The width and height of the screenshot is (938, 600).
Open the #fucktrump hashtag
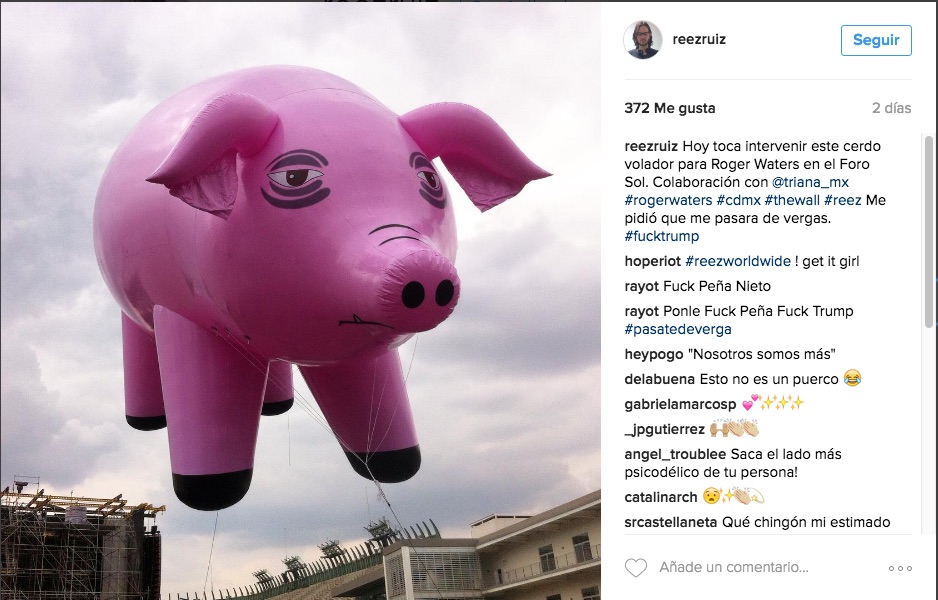(662, 236)
